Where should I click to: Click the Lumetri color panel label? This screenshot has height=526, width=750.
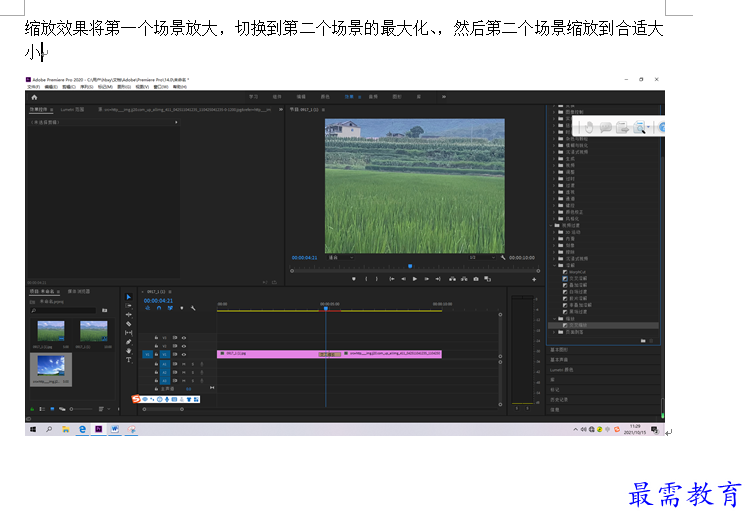point(562,370)
